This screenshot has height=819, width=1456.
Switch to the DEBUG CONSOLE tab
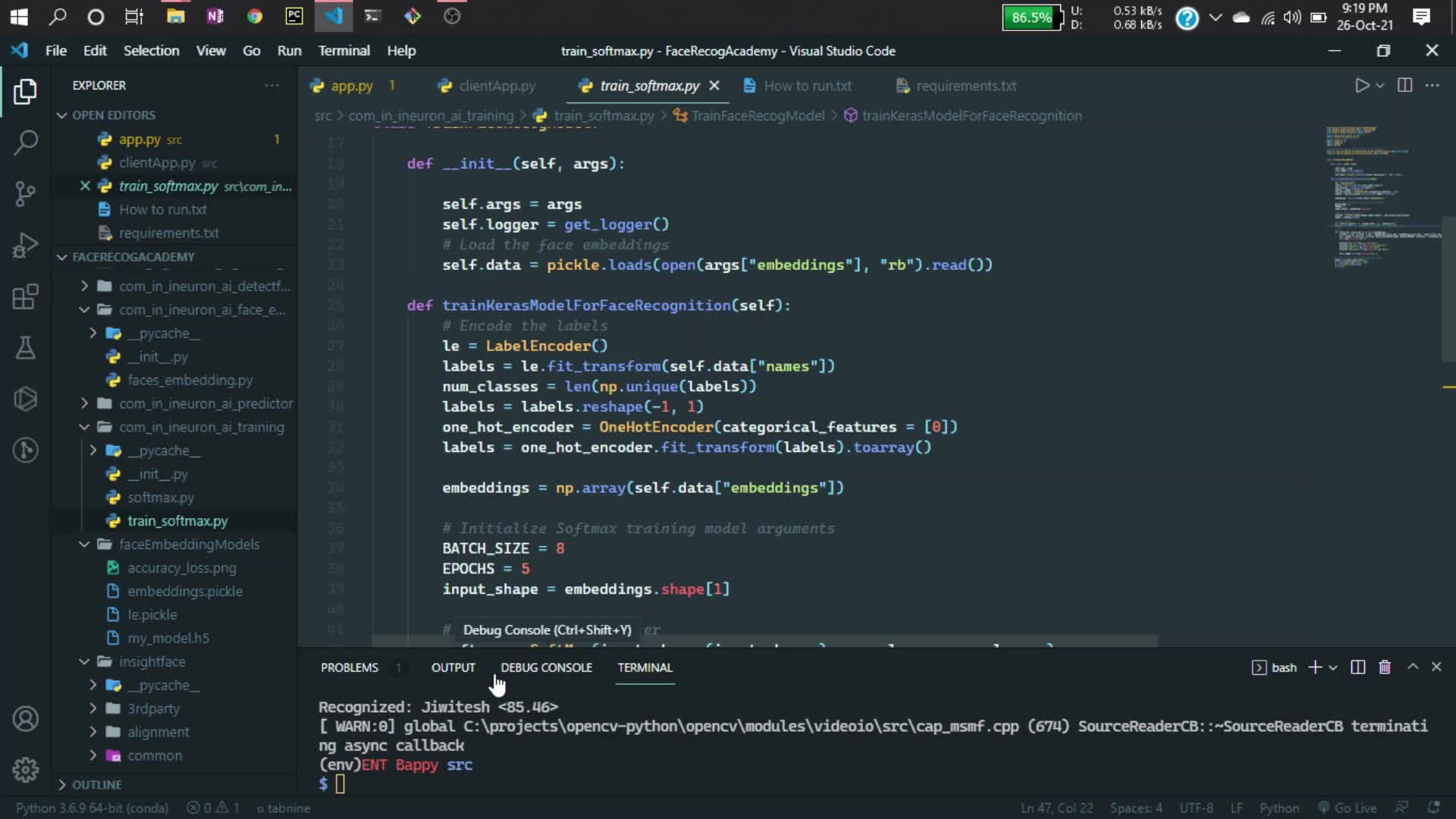[x=546, y=667]
